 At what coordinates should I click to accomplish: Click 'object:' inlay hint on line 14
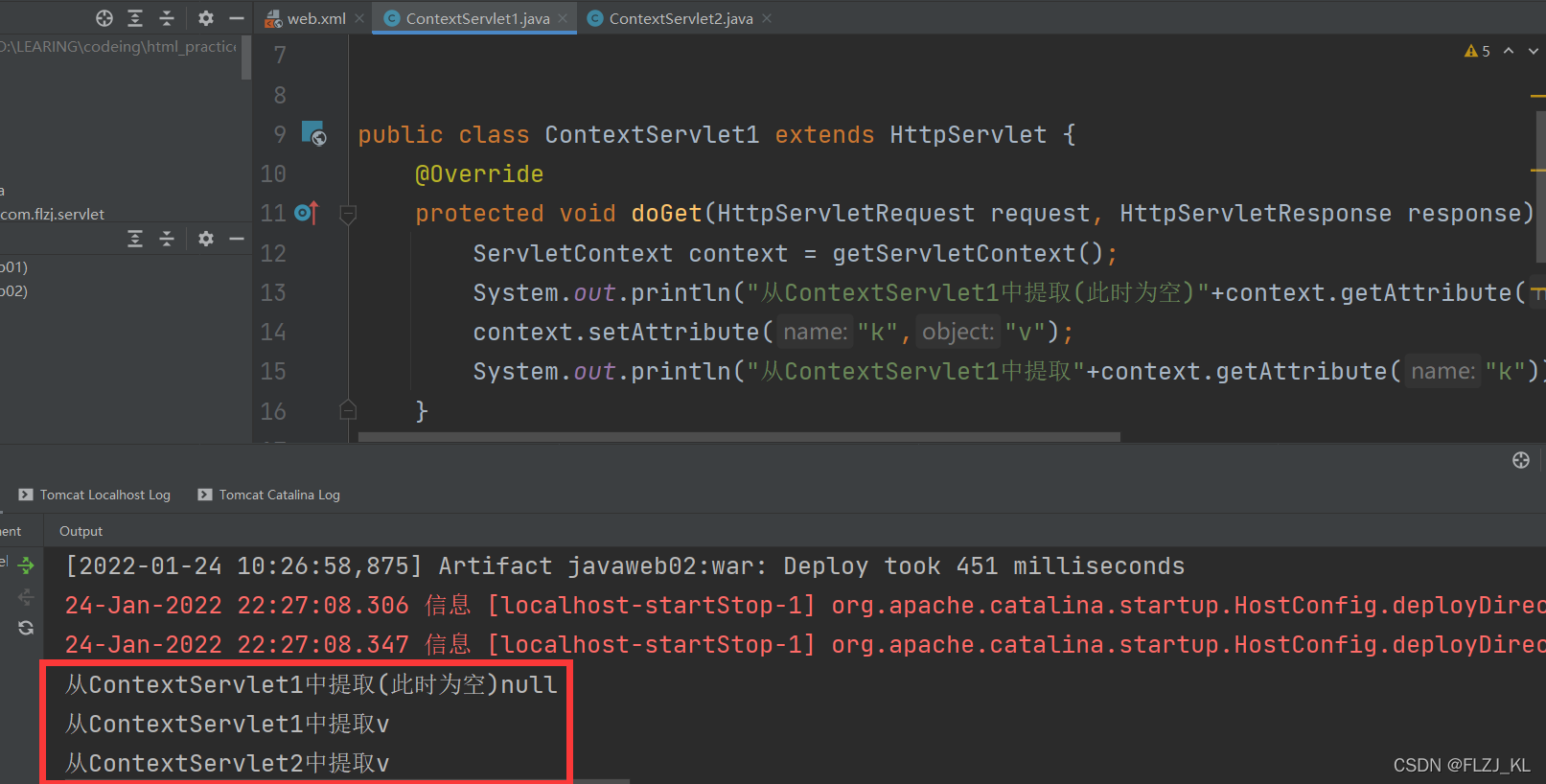[x=958, y=332]
